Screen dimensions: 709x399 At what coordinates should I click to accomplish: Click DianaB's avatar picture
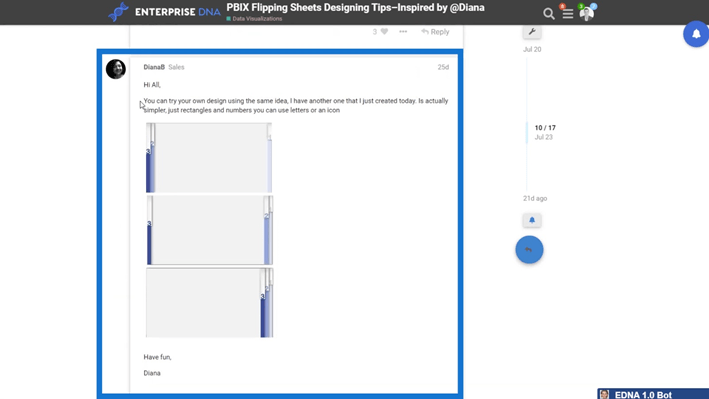coord(116,69)
